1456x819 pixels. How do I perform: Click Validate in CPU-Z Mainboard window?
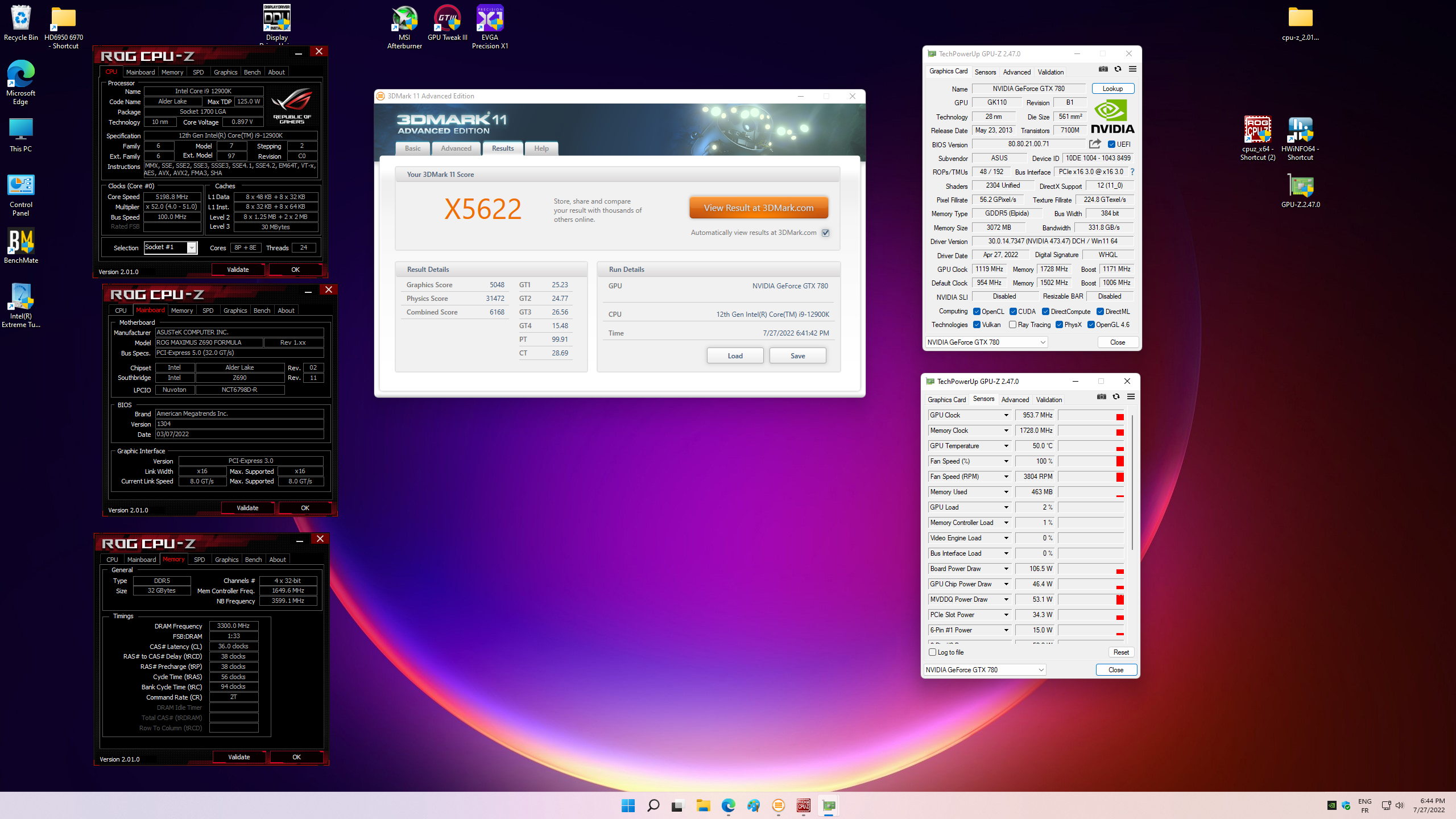[x=247, y=508]
